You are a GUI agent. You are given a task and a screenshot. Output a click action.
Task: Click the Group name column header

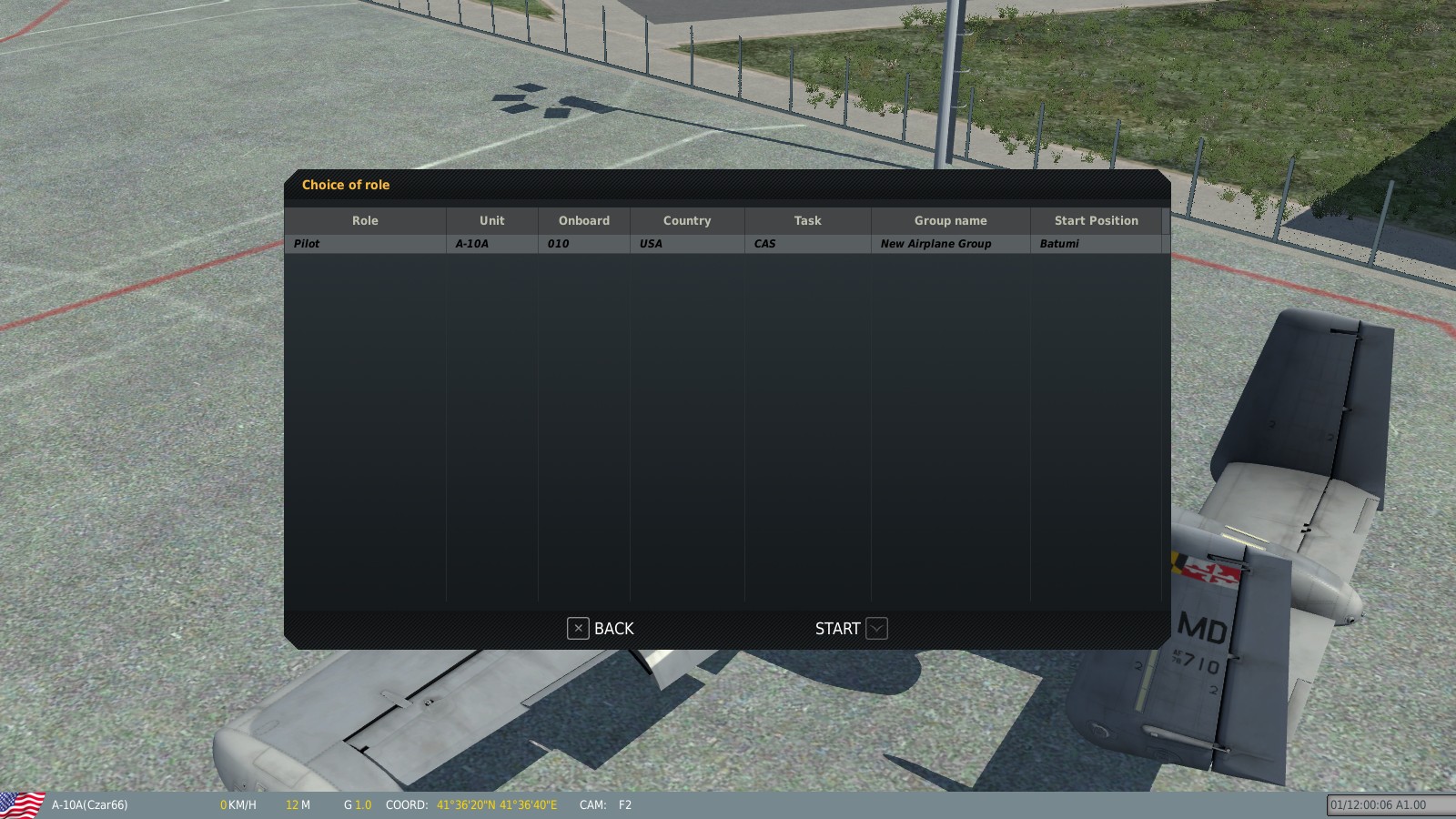pyautogui.click(x=951, y=220)
